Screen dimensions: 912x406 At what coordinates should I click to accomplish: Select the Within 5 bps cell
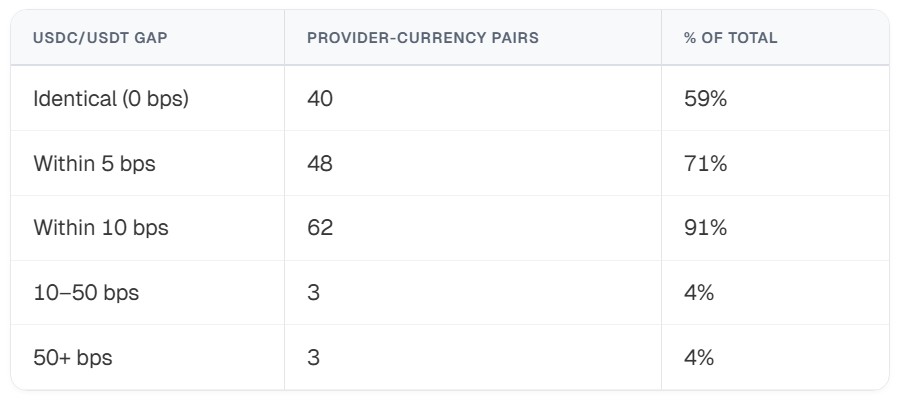coord(94,163)
